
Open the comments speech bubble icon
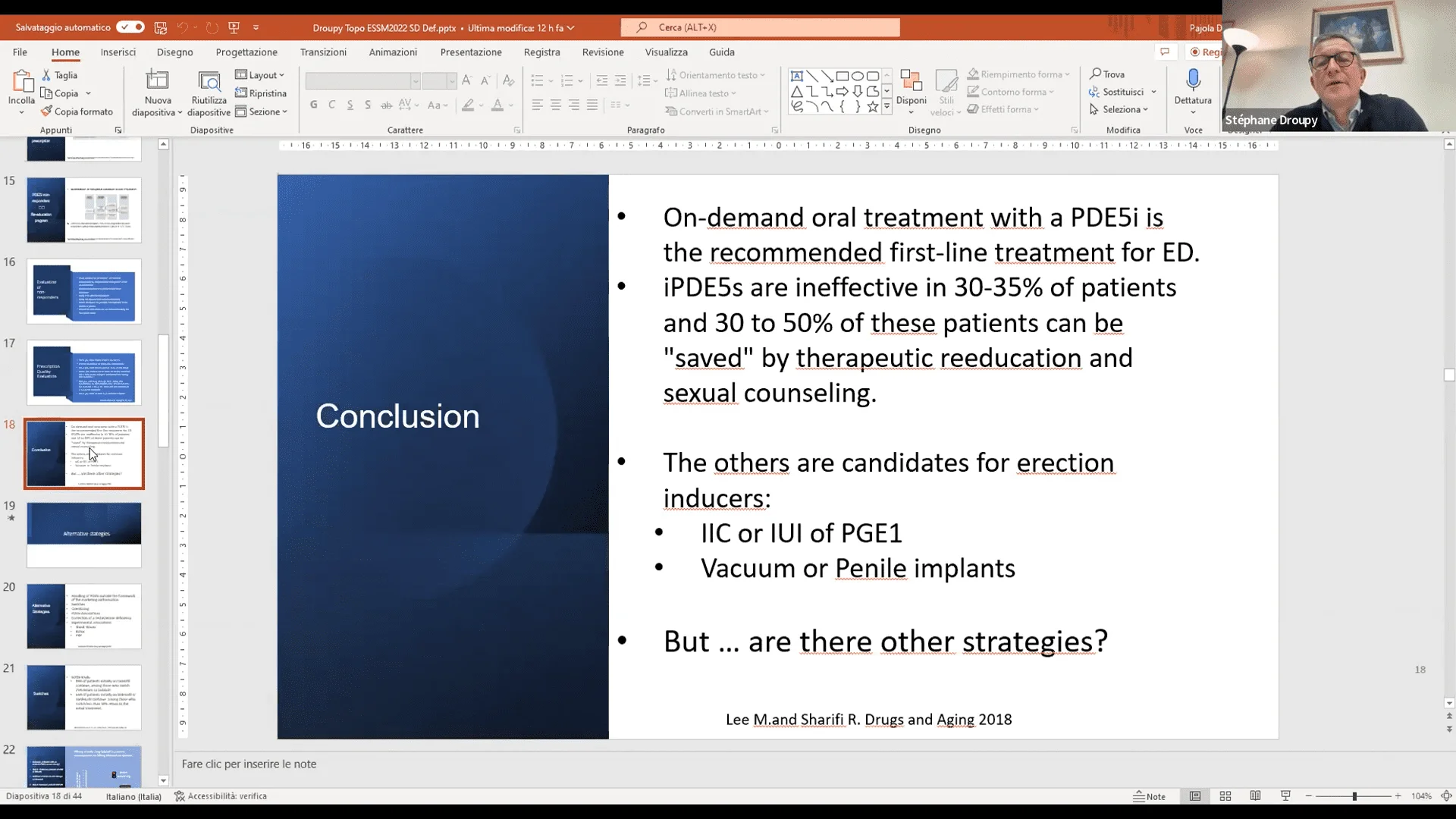coord(1165,52)
